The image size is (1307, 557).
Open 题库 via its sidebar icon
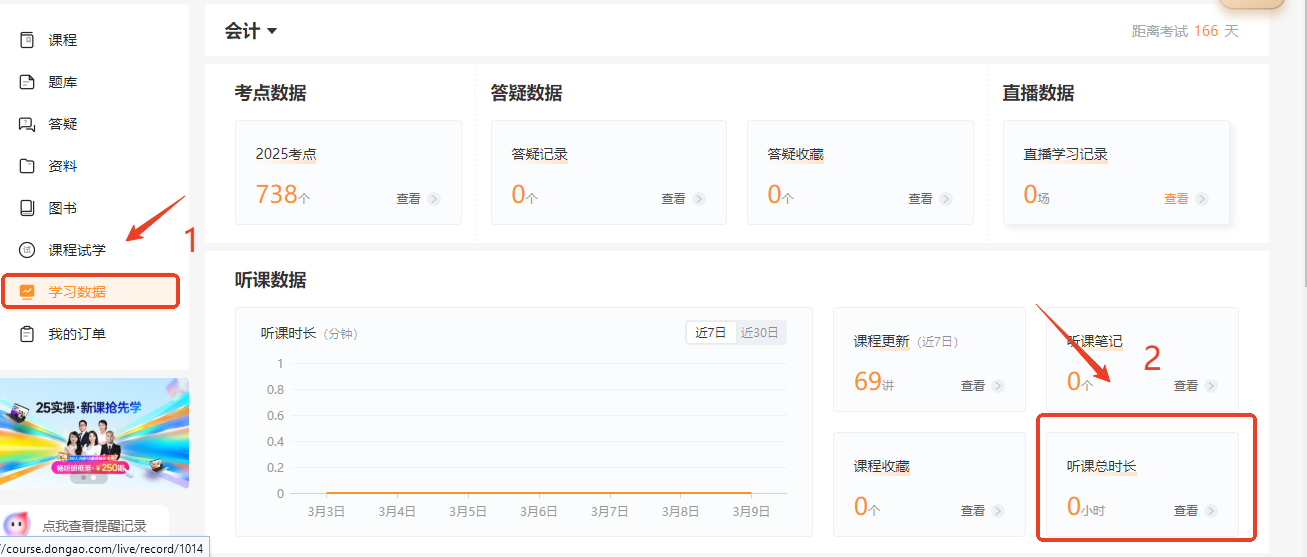27,82
